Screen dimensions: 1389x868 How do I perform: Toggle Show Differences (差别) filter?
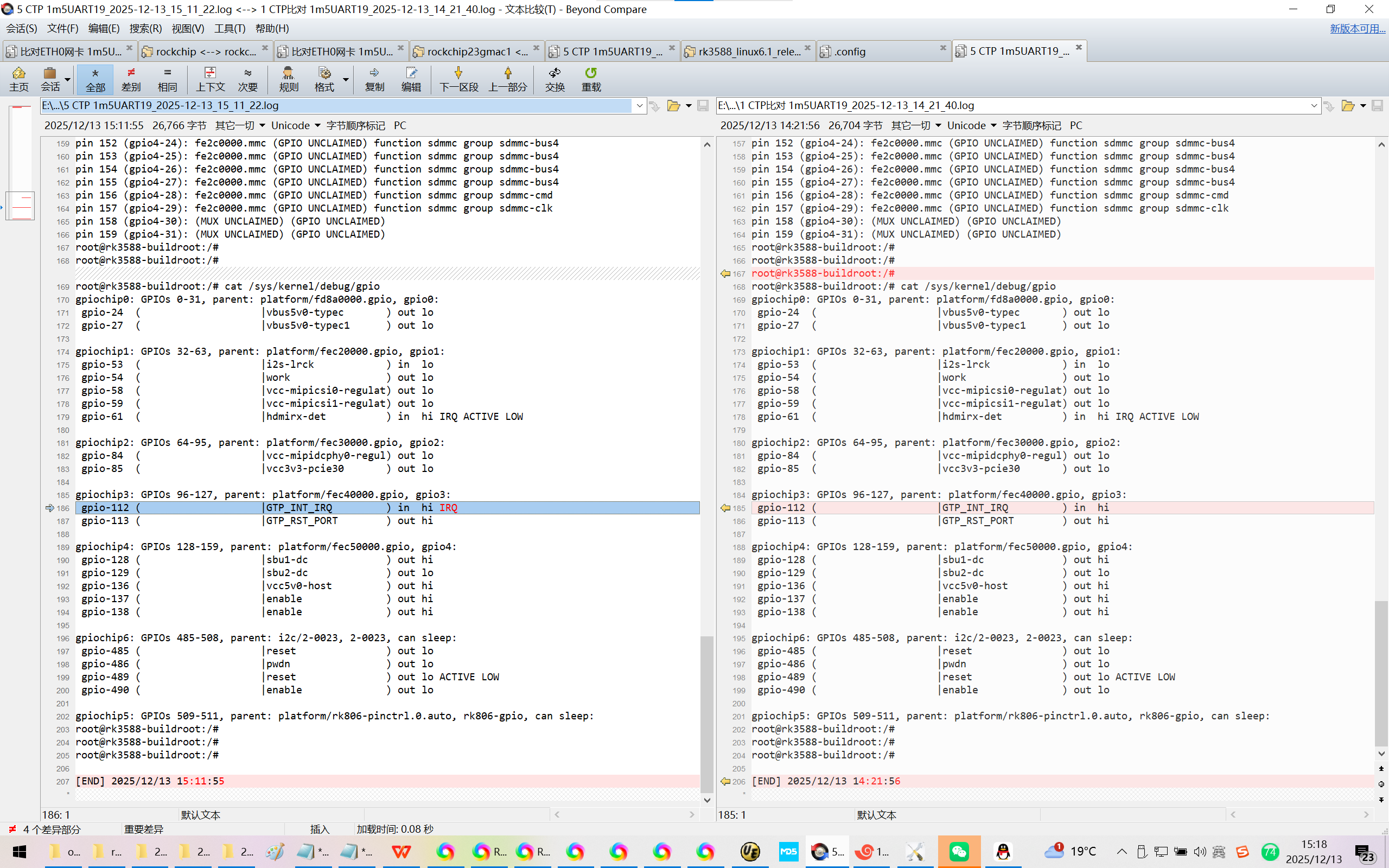point(131,79)
